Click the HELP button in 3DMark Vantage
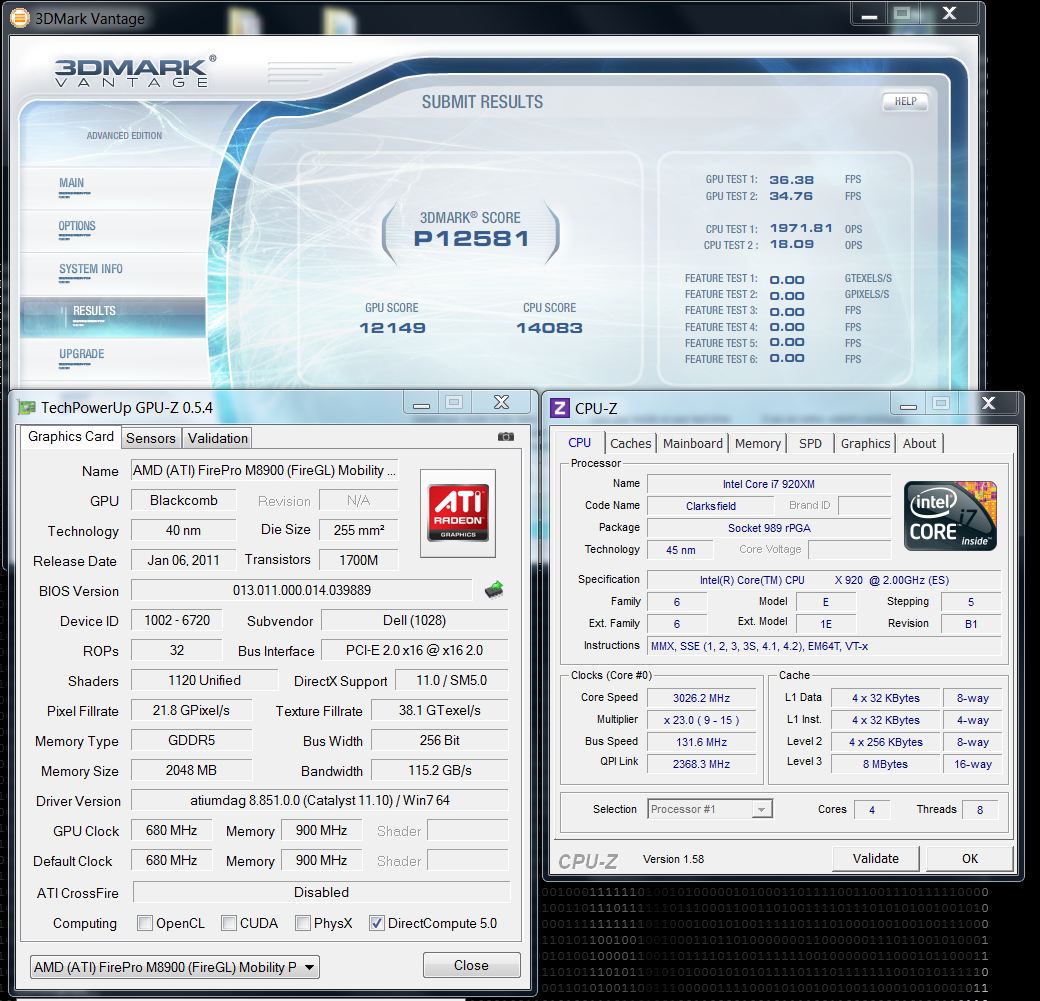Image resolution: width=1040 pixels, height=1001 pixels. (905, 101)
